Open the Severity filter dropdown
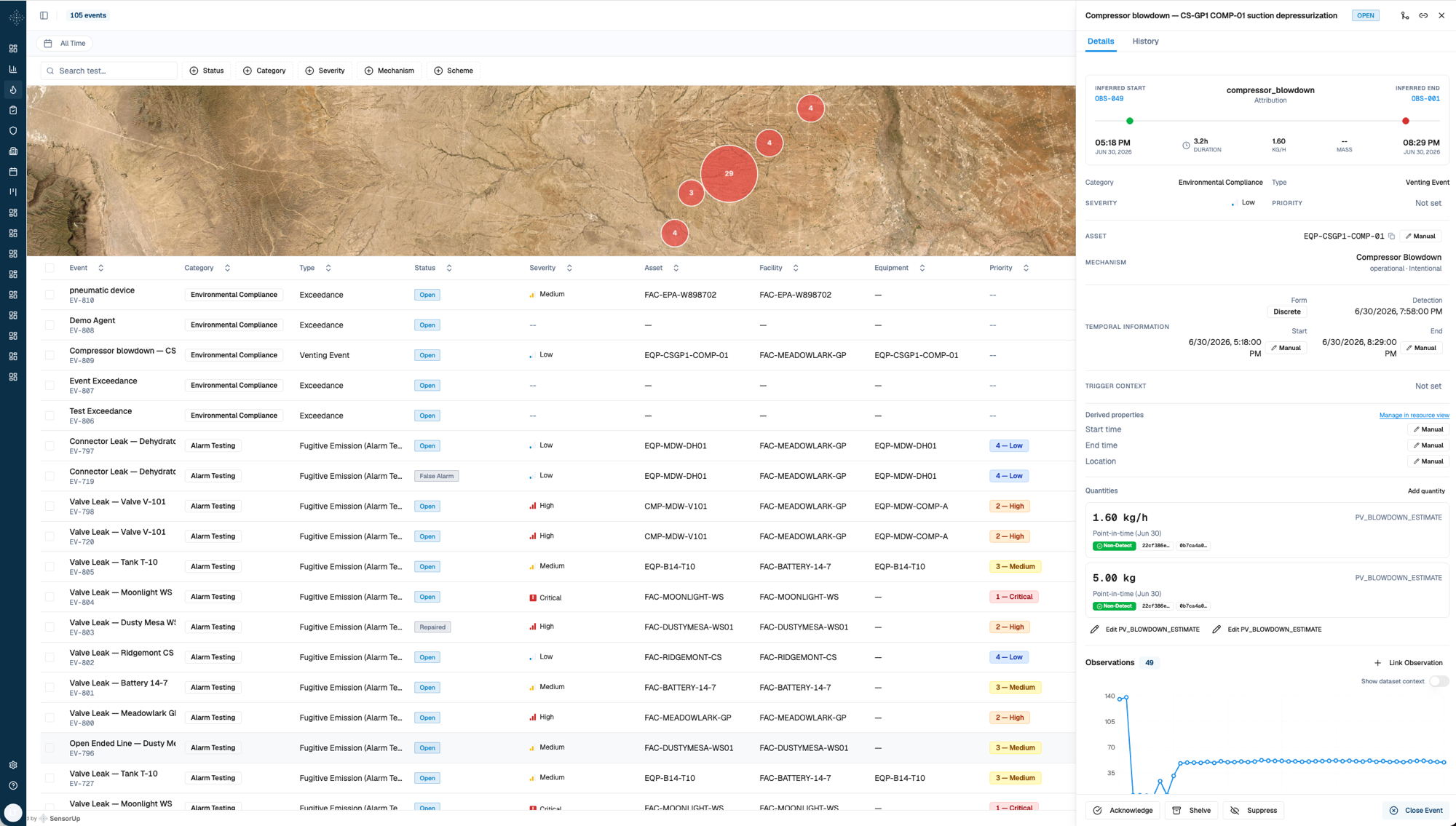The image size is (1456, 826). point(325,71)
